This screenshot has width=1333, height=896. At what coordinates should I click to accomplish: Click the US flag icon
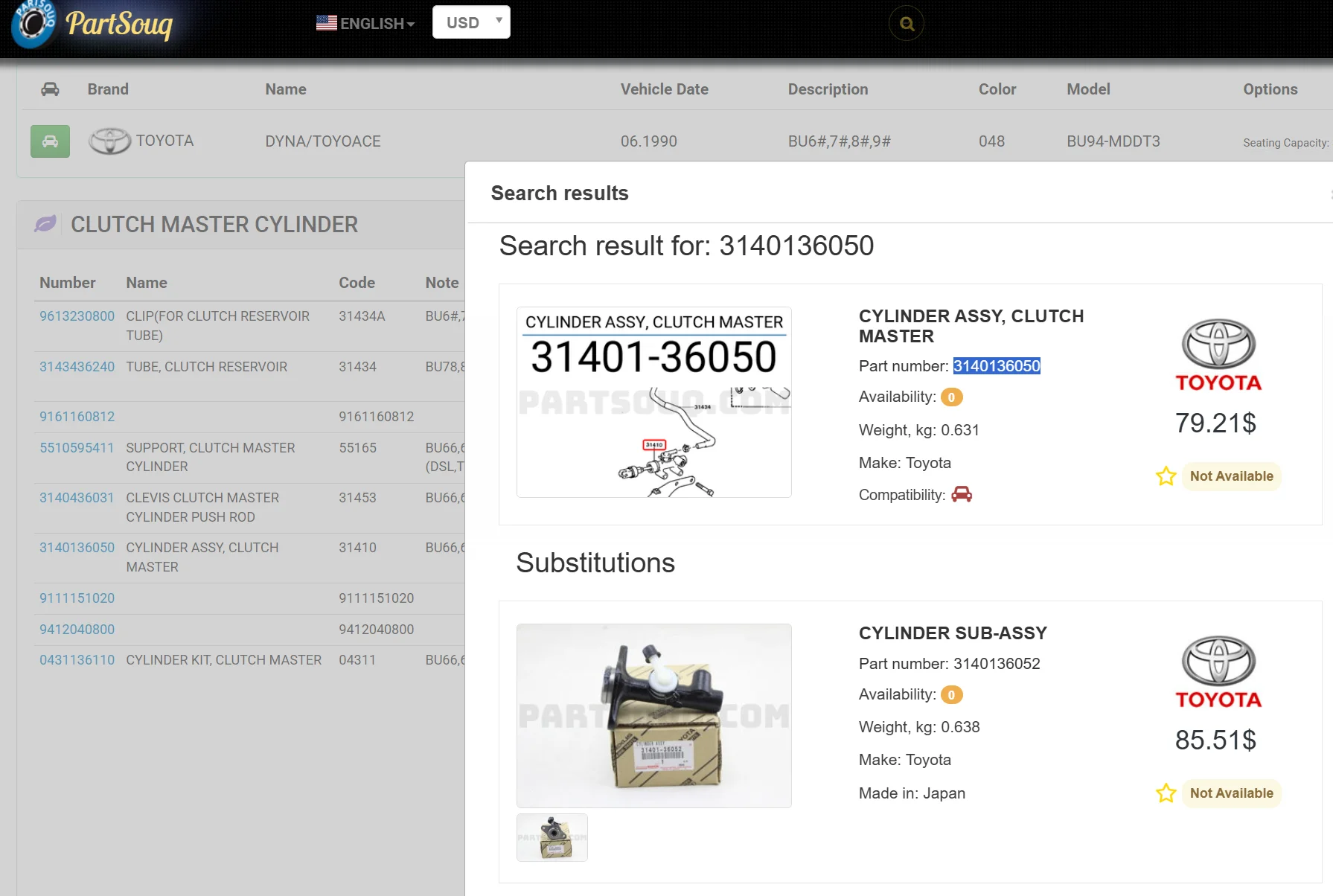coord(326,23)
